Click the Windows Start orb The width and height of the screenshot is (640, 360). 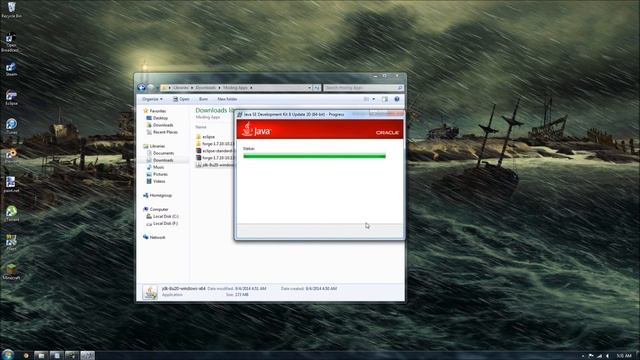click(x=8, y=354)
